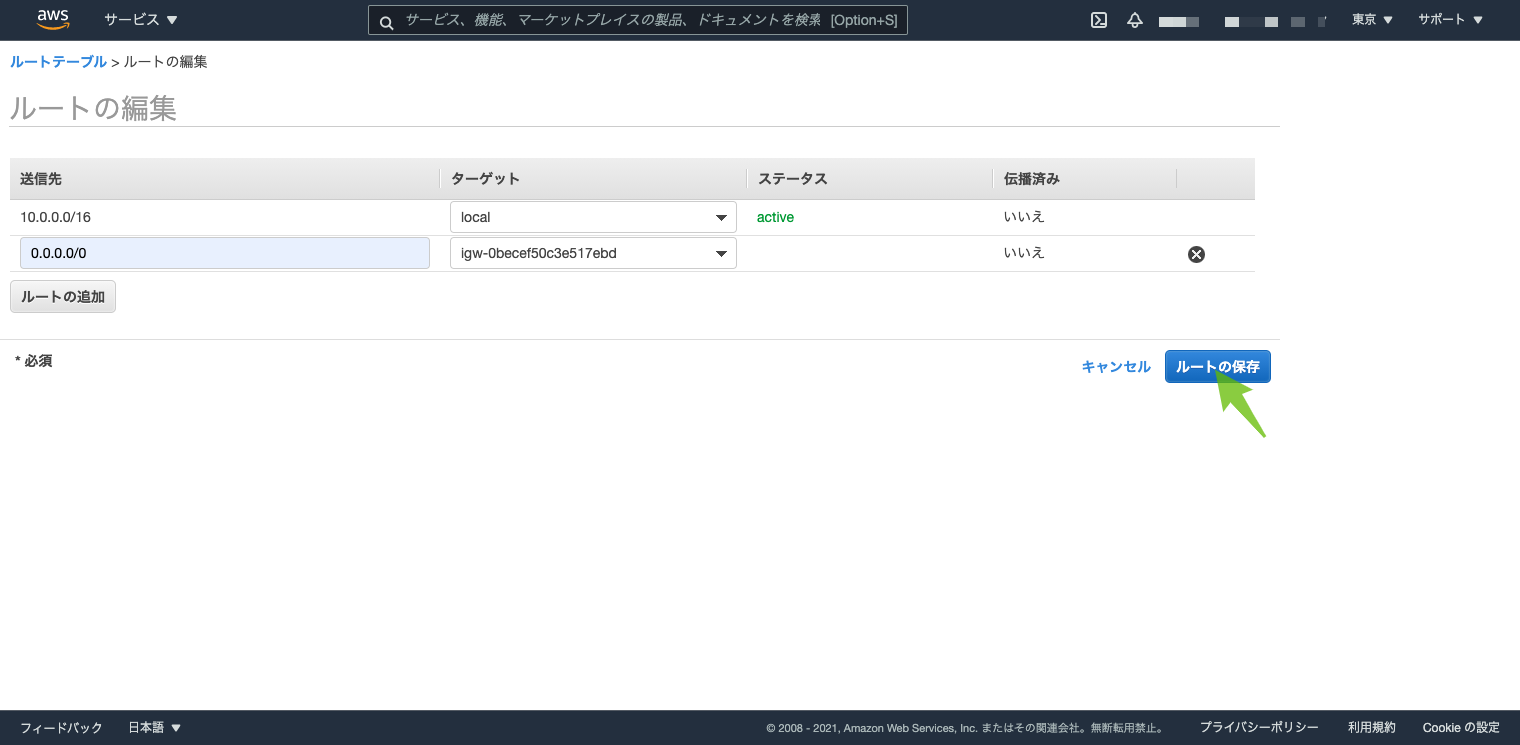Open the 東京 region selector
Viewport: 1520px width, 745px height.
[x=1372, y=20]
